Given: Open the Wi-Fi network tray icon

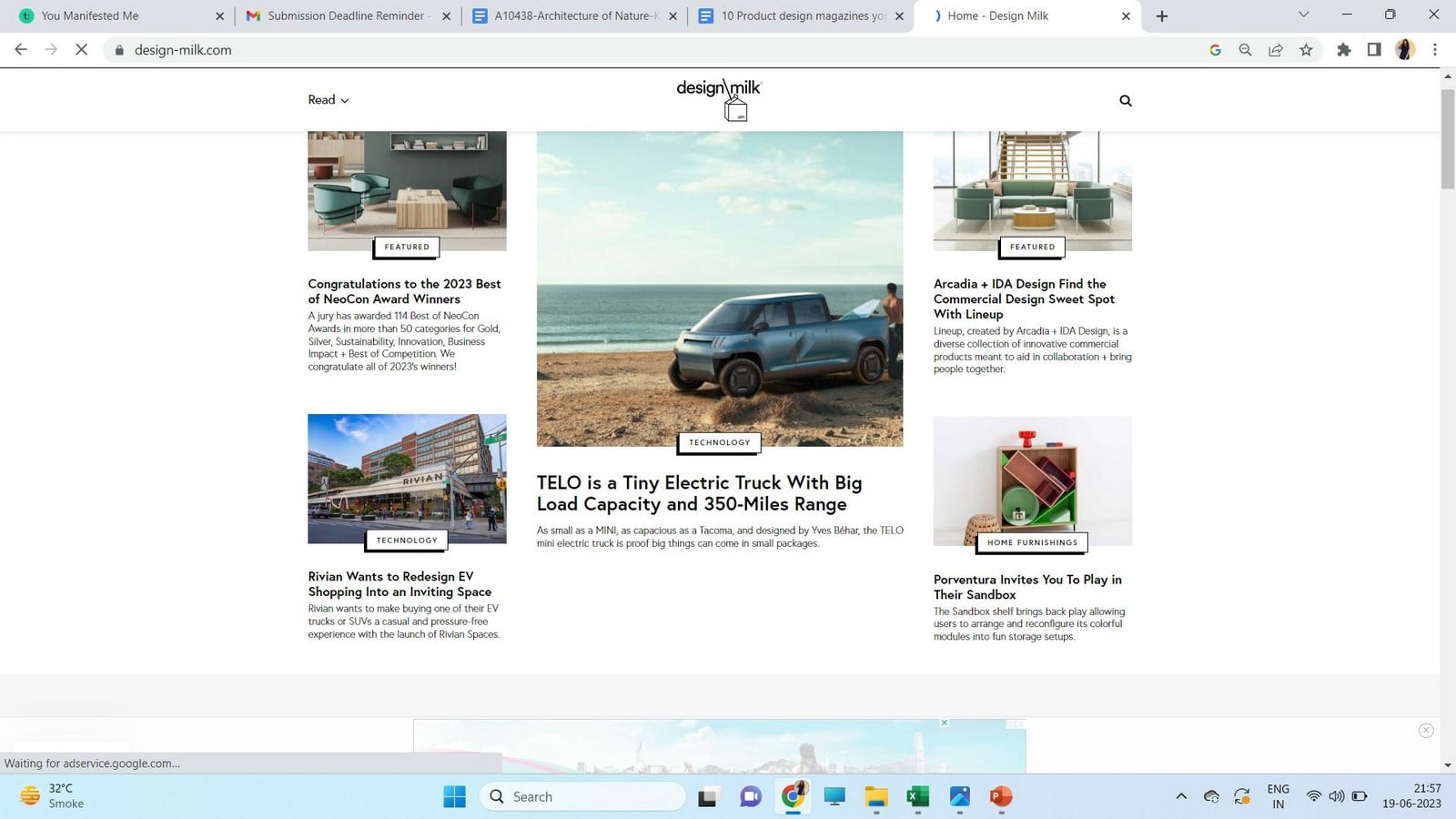Looking at the screenshot, I should click(1313, 796).
